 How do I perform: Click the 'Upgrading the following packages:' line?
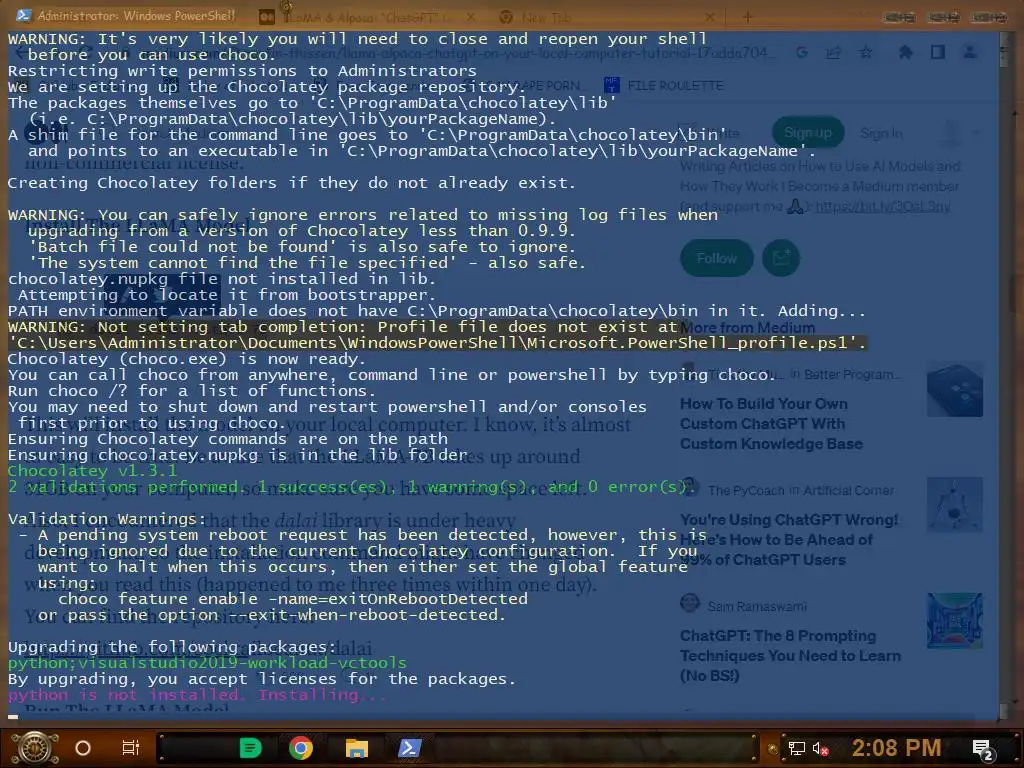click(x=172, y=647)
